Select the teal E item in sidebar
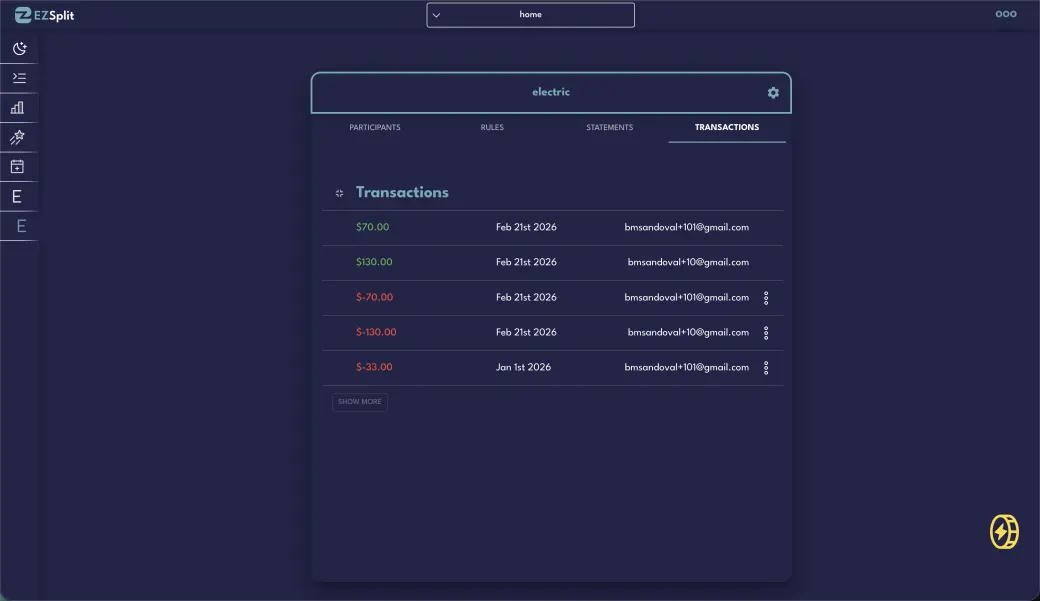The height and width of the screenshot is (601, 1040). (x=21, y=226)
